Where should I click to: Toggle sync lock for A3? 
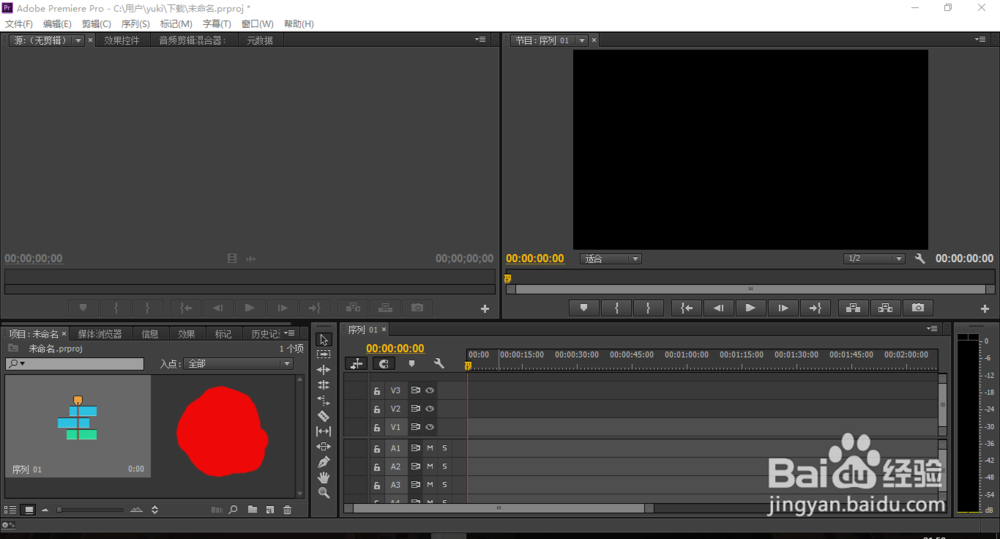click(415, 485)
